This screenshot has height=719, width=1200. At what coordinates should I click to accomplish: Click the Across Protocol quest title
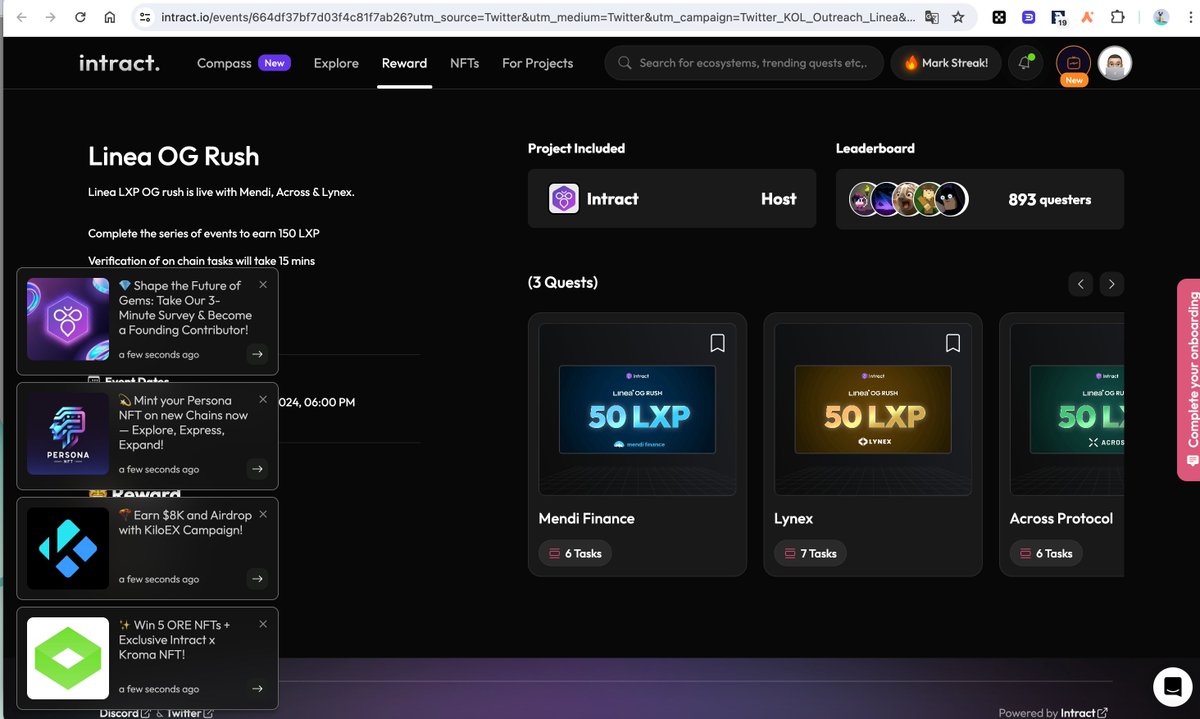[x=1061, y=518]
